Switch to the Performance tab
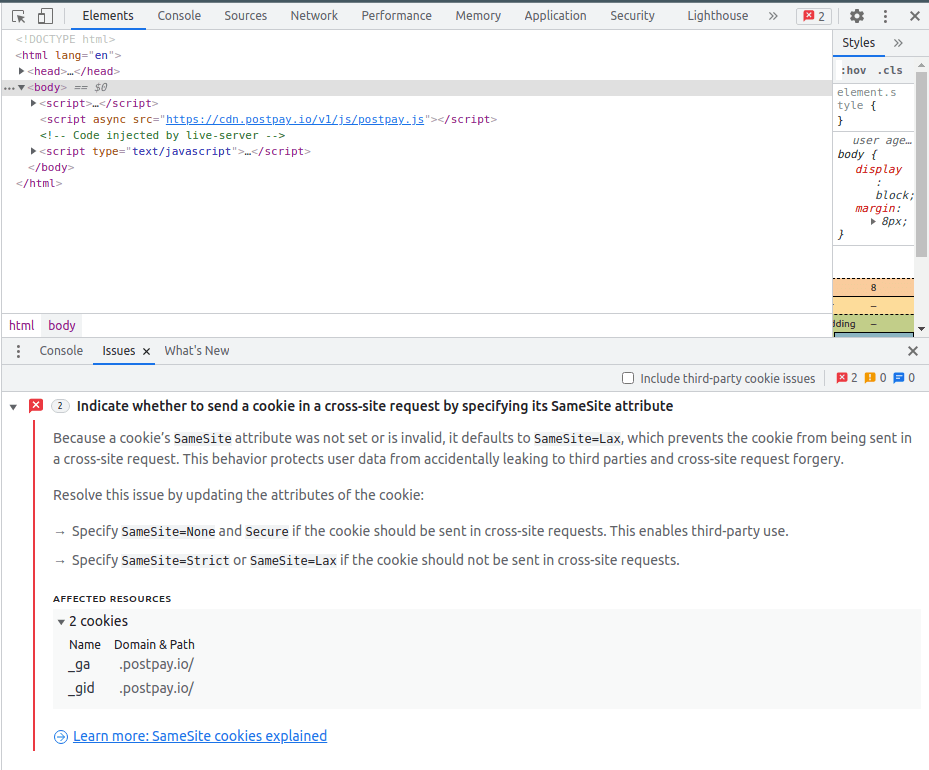 click(x=396, y=16)
